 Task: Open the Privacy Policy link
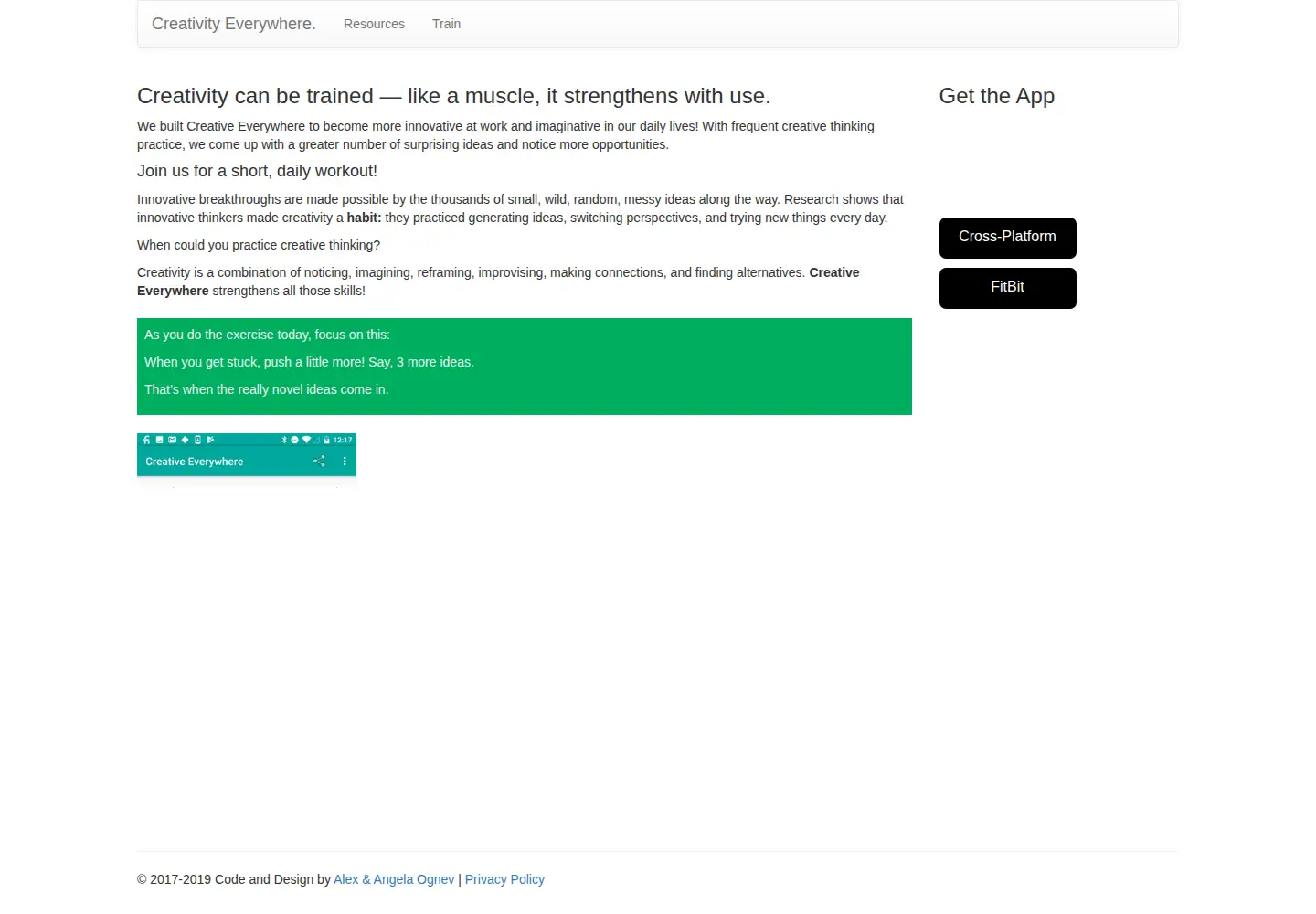(504, 879)
